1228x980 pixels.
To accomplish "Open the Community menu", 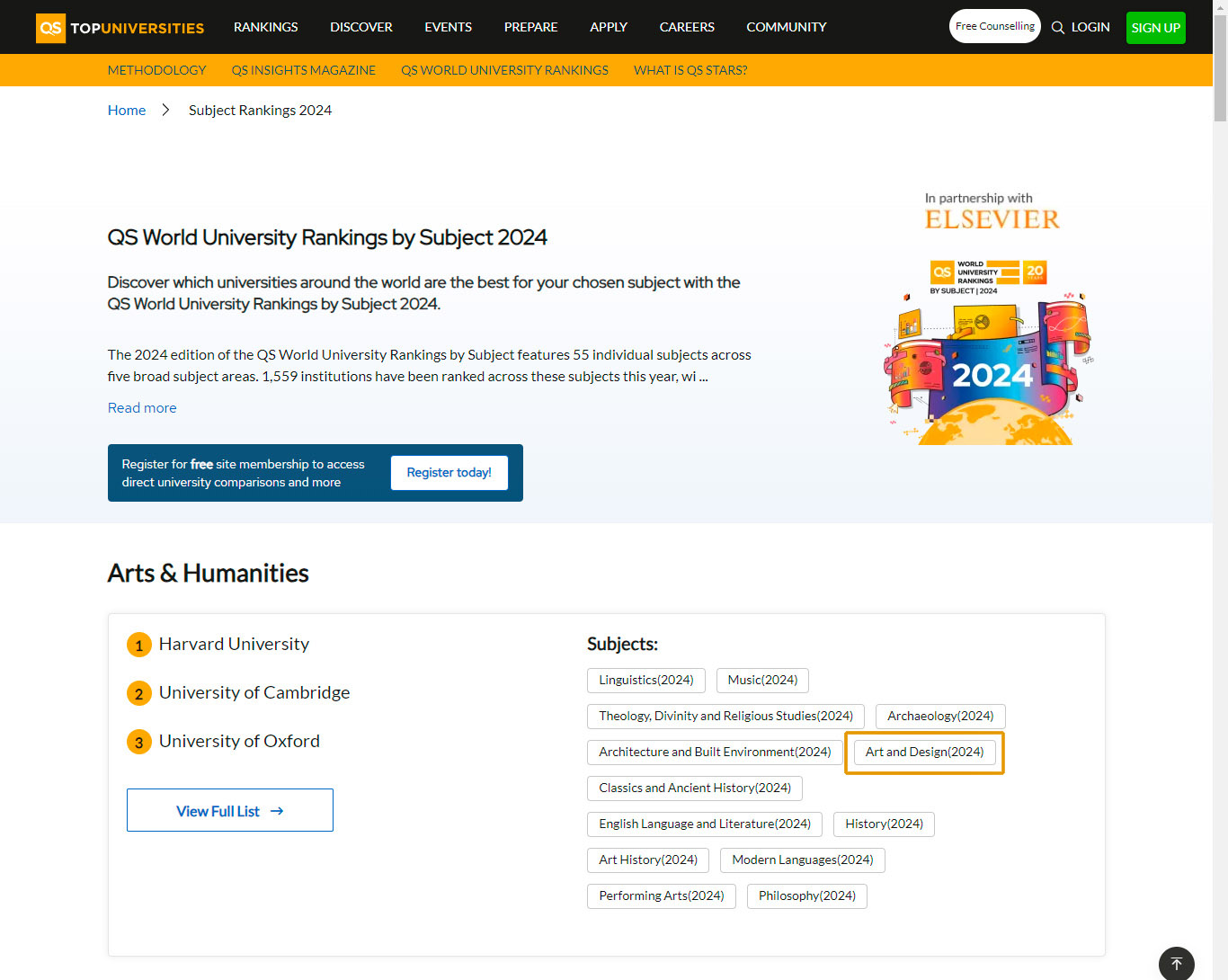I will [x=787, y=27].
